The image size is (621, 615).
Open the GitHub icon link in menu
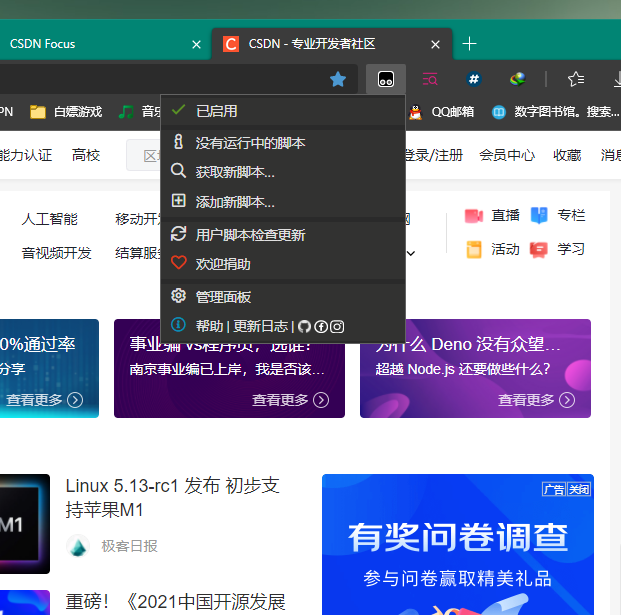(305, 326)
